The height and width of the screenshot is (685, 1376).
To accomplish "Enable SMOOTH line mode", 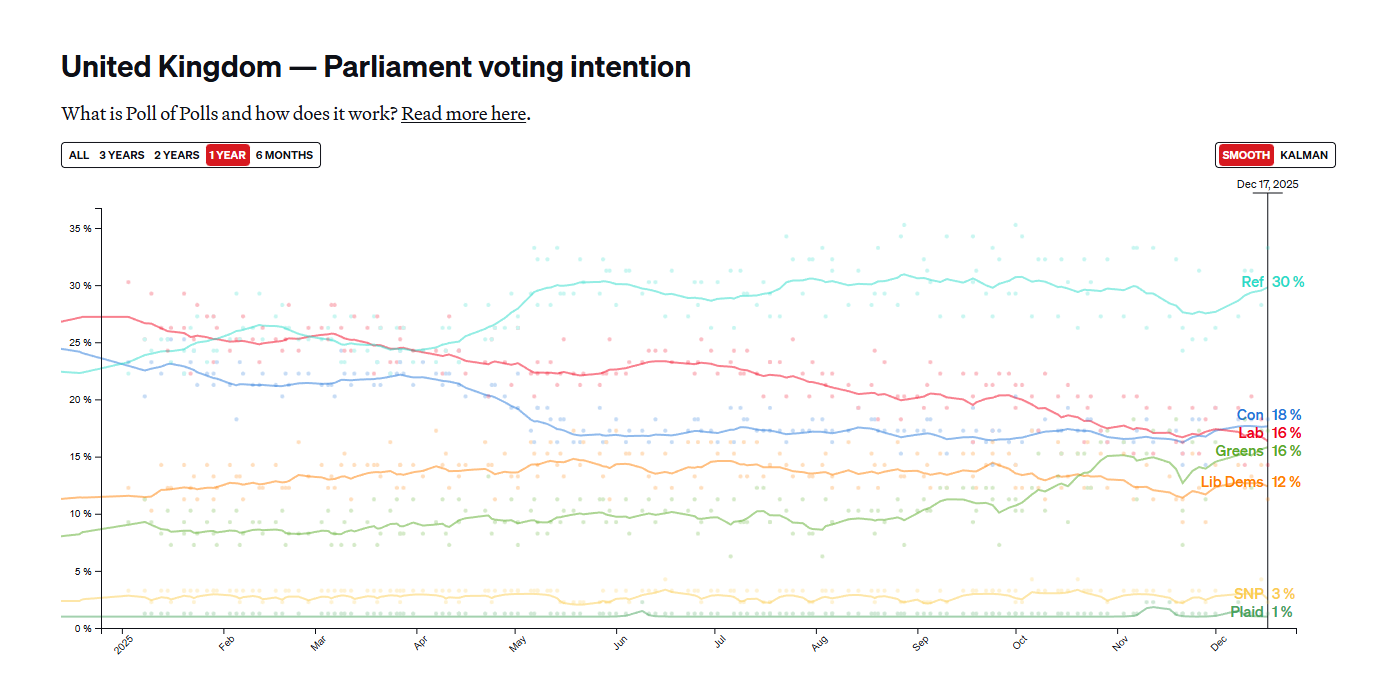I will click(1246, 155).
